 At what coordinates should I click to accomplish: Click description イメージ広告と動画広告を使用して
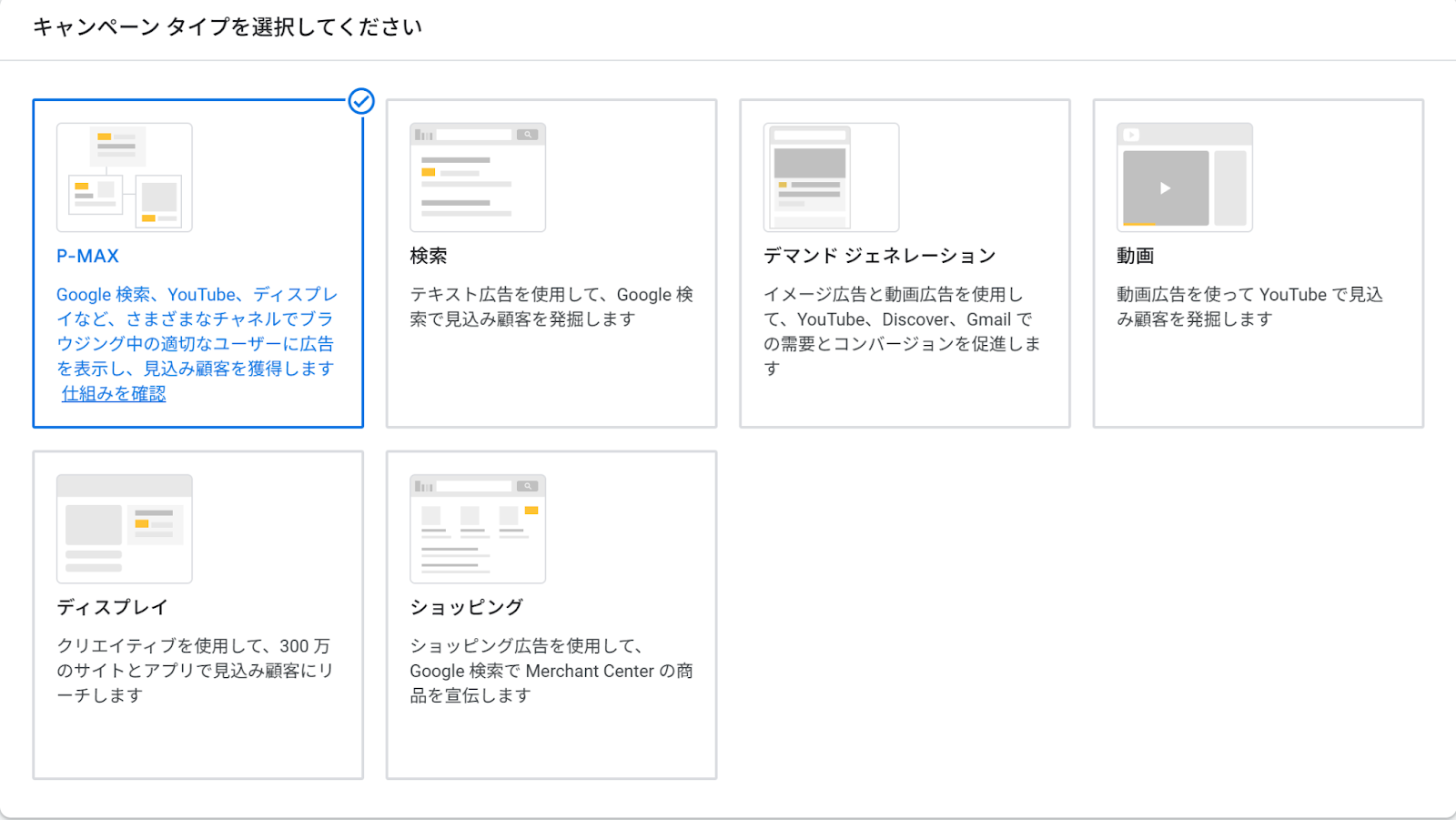902,331
